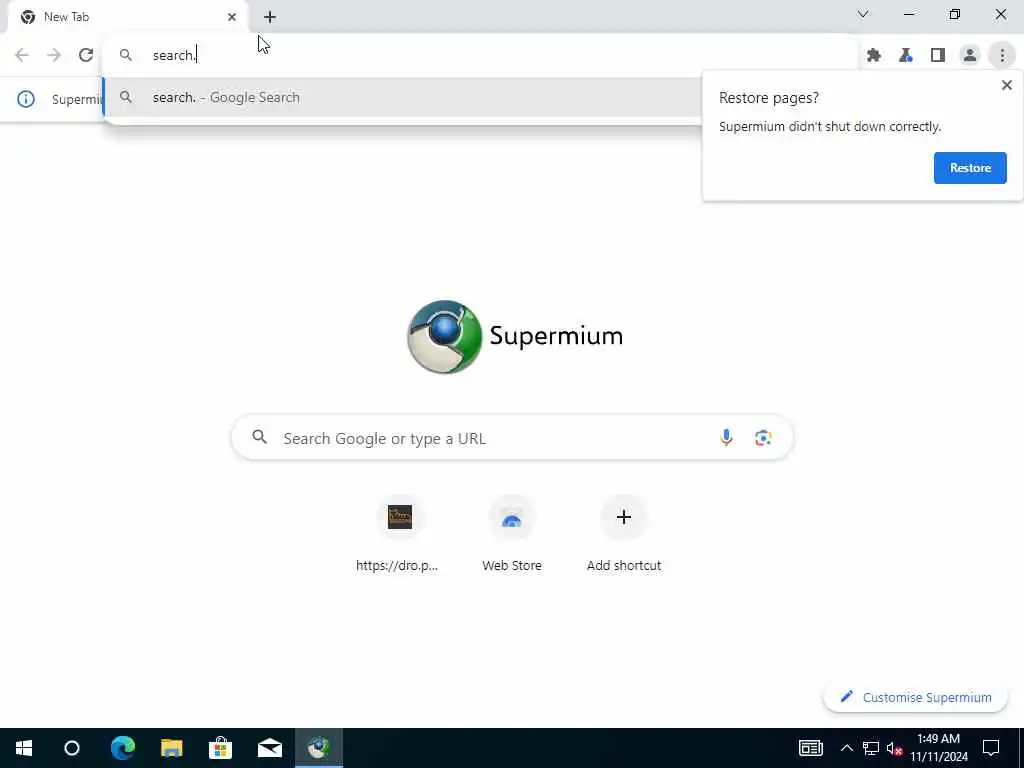
Task: Open the tab search chevron
Action: 863,14
